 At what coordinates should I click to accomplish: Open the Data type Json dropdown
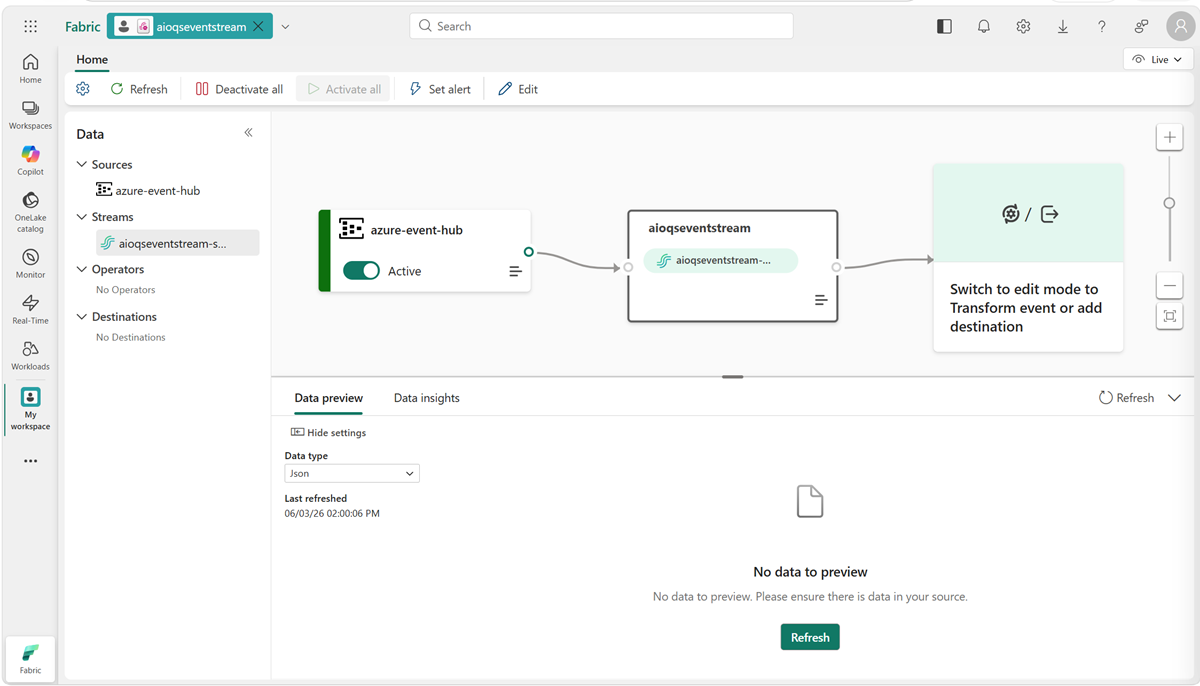tap(352, 474)
